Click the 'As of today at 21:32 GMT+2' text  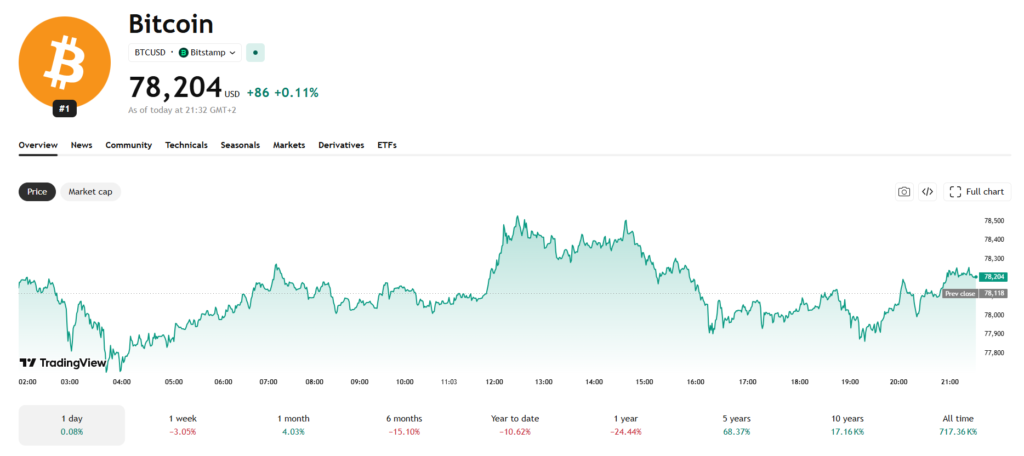(x=182, y=110)
